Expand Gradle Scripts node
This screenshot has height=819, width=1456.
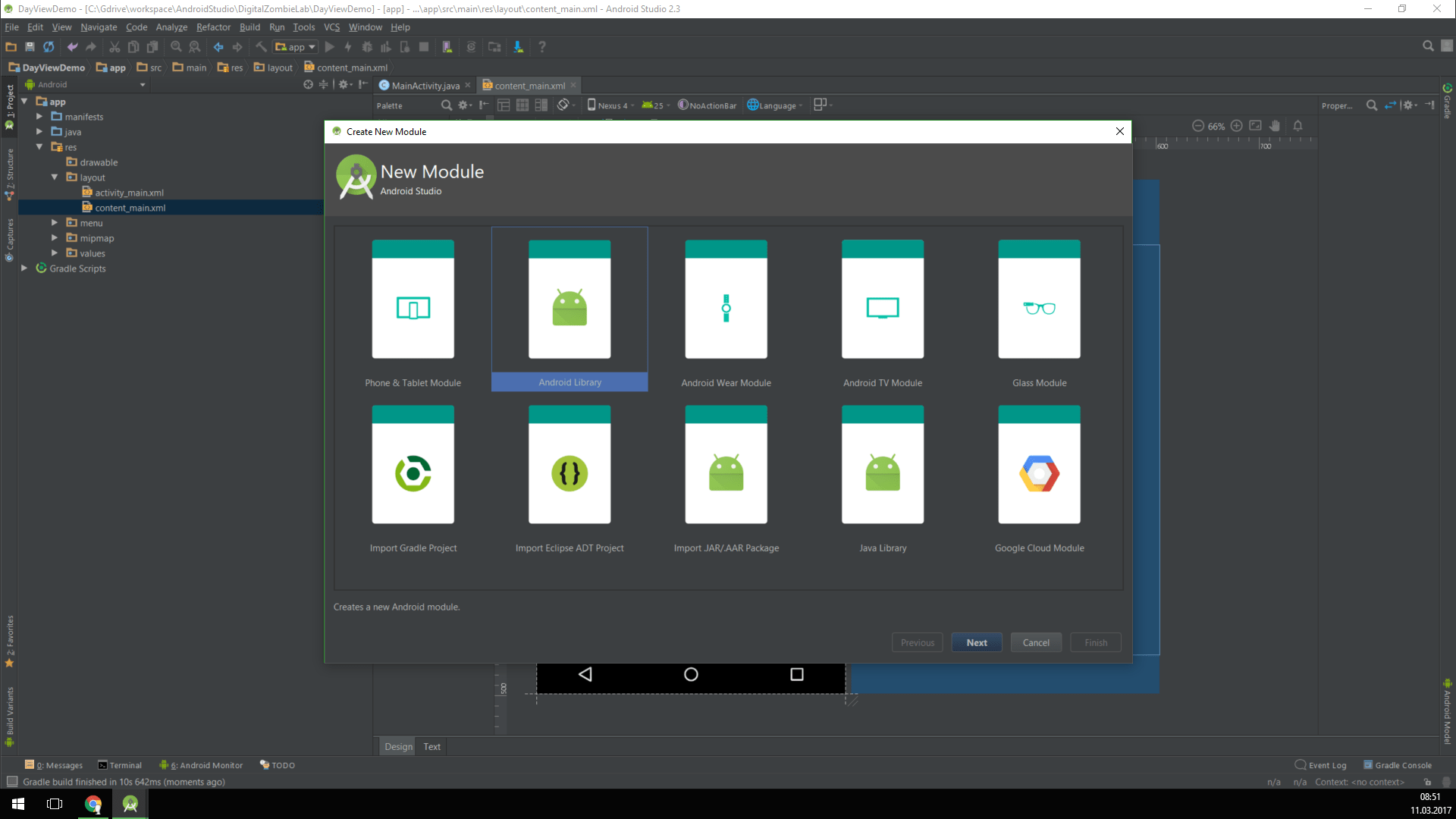[x=24, y=268]
